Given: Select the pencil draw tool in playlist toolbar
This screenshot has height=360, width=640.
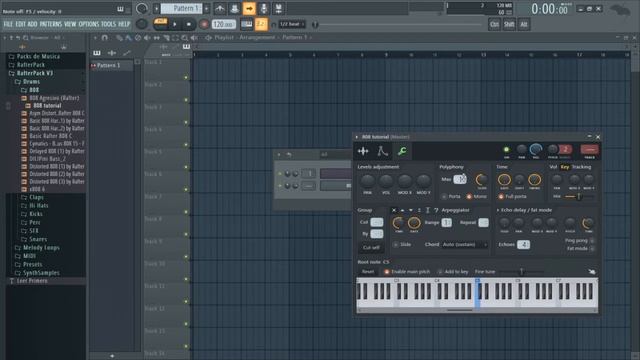Looking at the screenshot, I should click(x=119, y=38).
